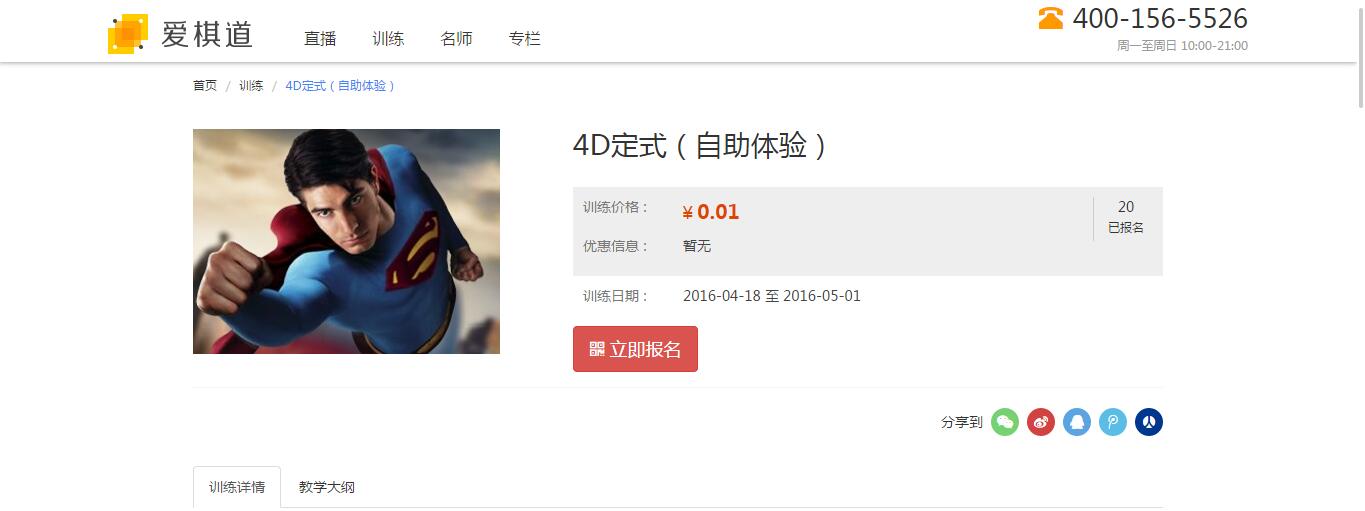Share via light-blue Tencent Weibo icon
This screenshot has width=1365, height=511.
tap(1113, 422)
